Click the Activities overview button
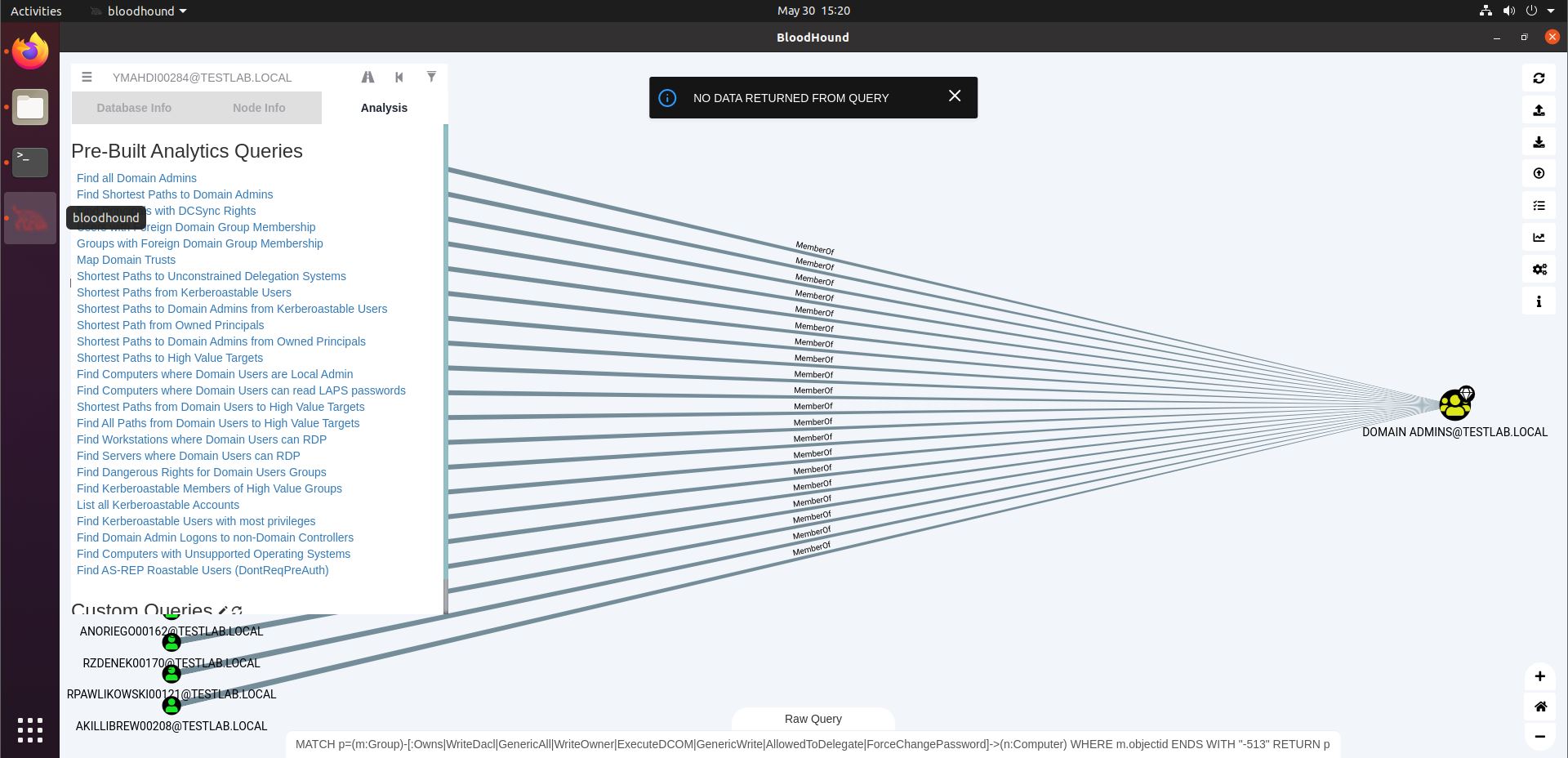The image size is (1568, 758). [x=36, y=11]
